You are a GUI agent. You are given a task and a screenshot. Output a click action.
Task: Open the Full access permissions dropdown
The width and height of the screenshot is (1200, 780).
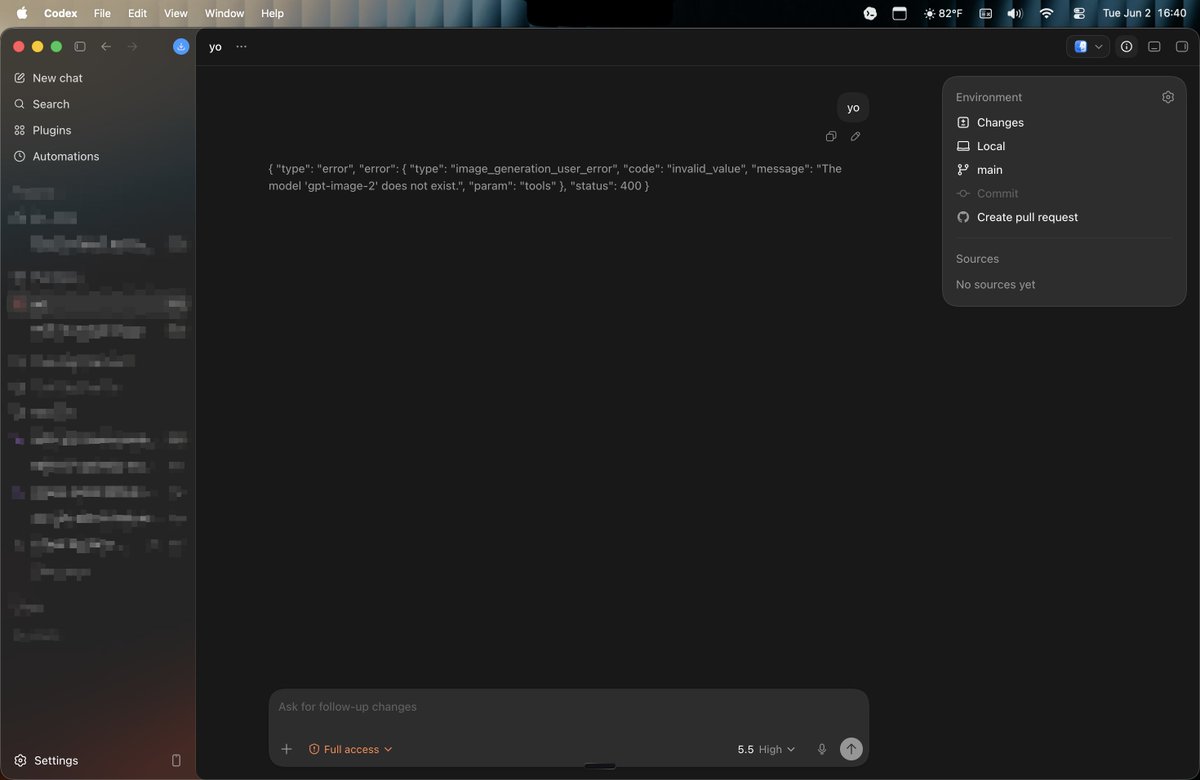point(351,749)
